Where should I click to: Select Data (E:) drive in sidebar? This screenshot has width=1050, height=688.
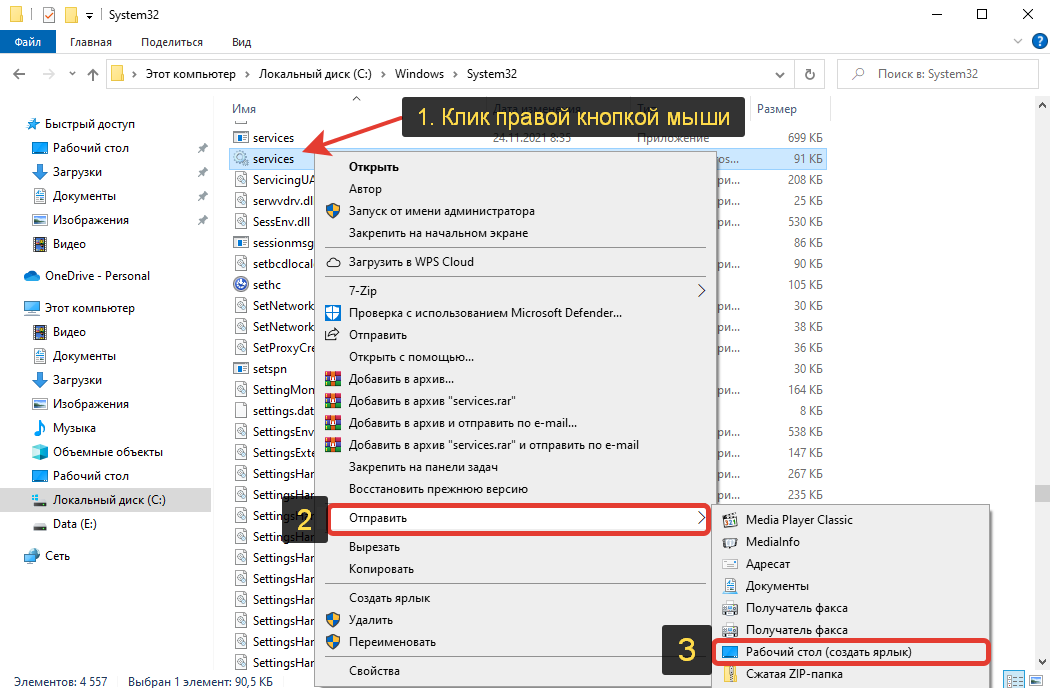click(75, 524)
